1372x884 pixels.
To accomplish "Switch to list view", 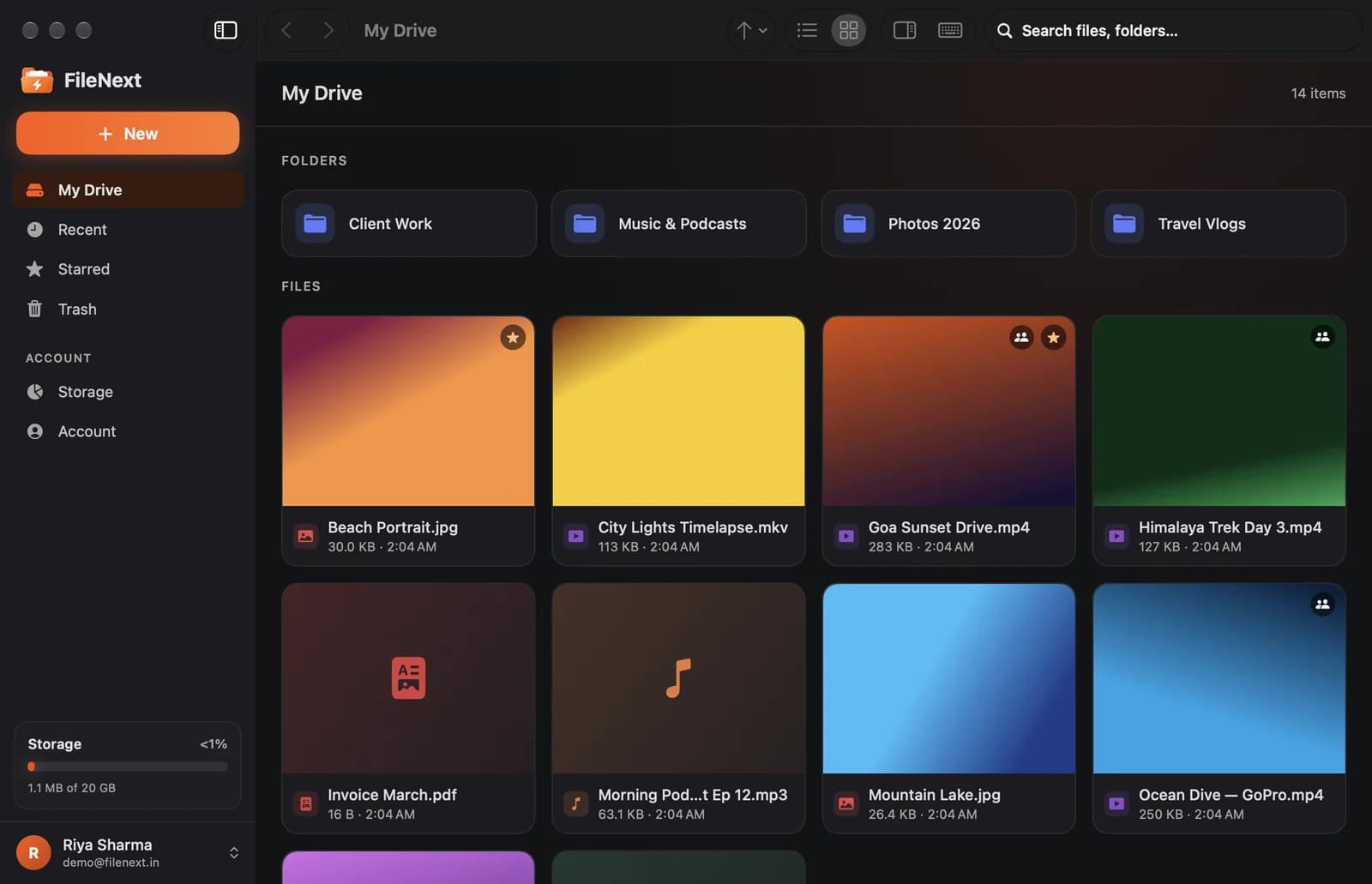I will click(x=807, y=30).
